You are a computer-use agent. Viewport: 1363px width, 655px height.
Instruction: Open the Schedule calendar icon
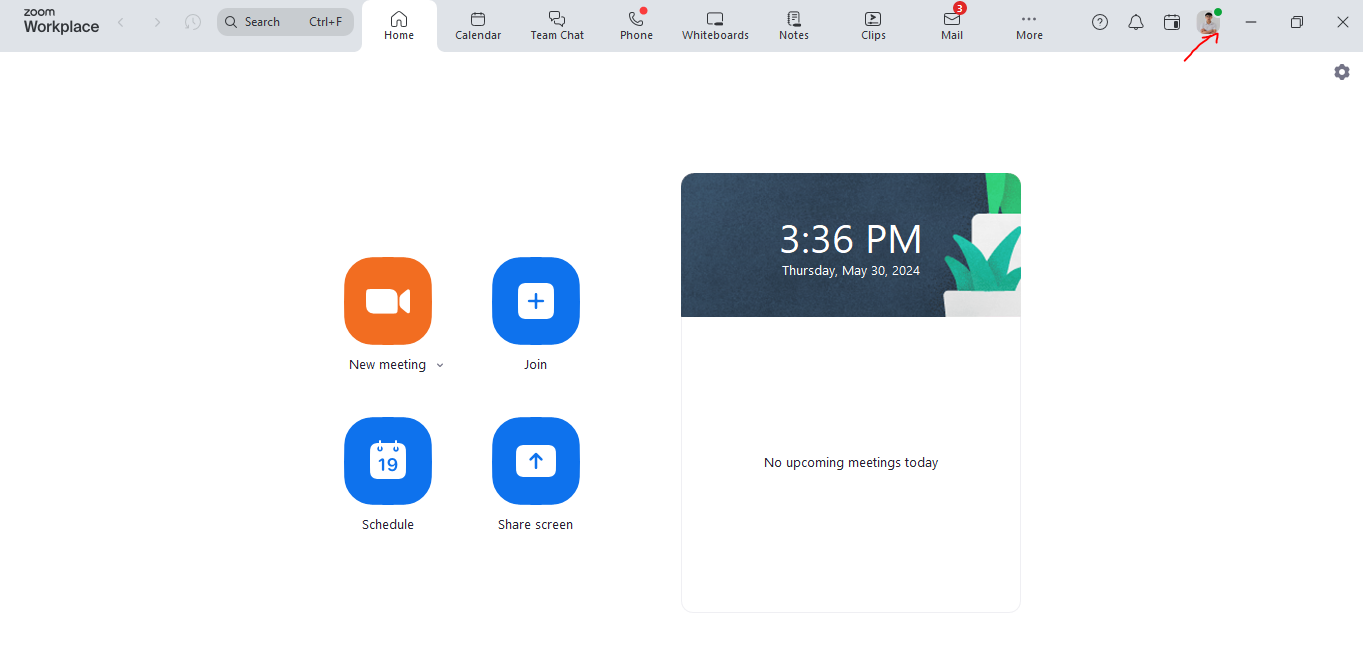(x=387, y=461)
